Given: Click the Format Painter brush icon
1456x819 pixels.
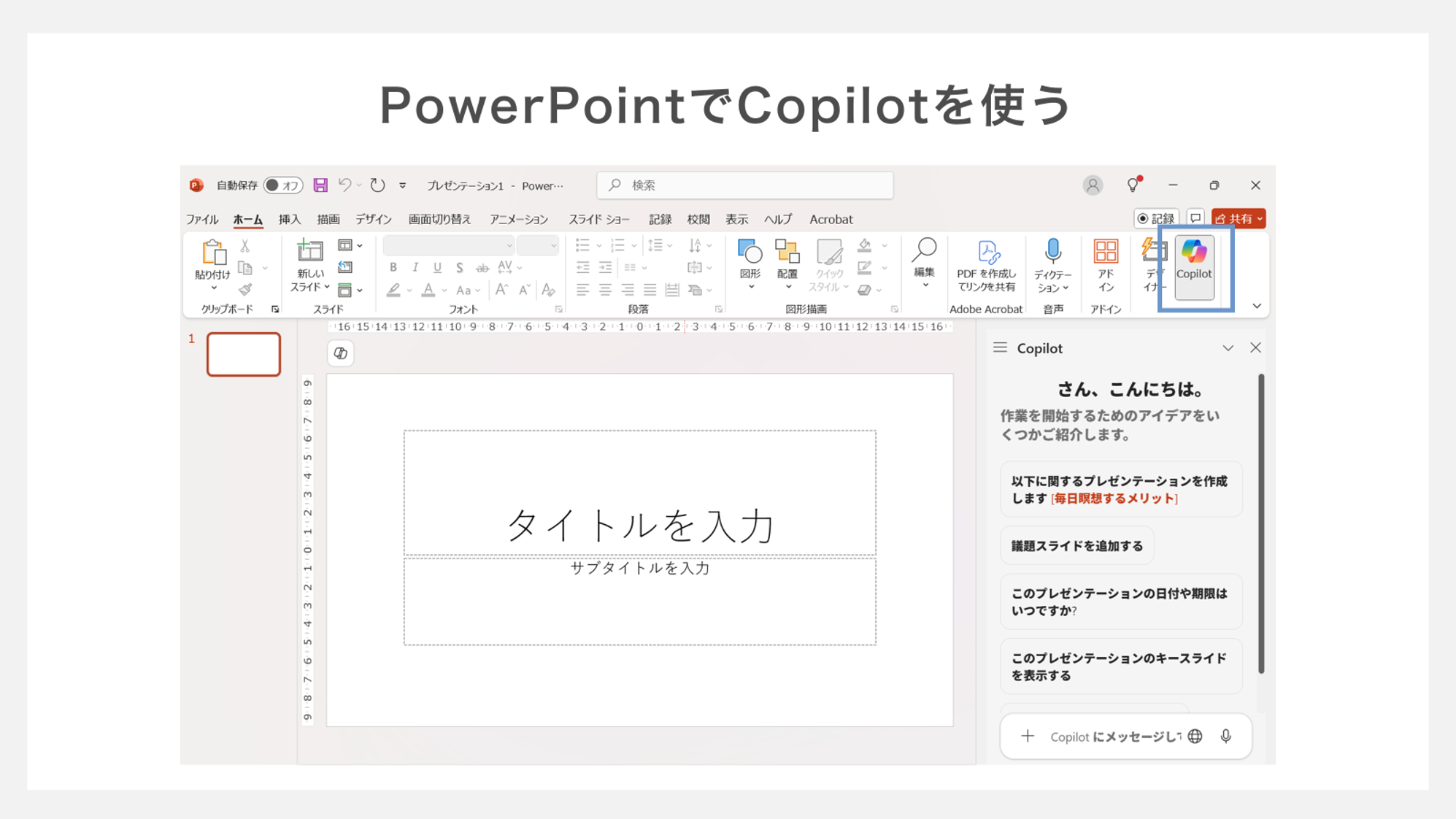Looking at the screenshot, I should tap(245, 290).
